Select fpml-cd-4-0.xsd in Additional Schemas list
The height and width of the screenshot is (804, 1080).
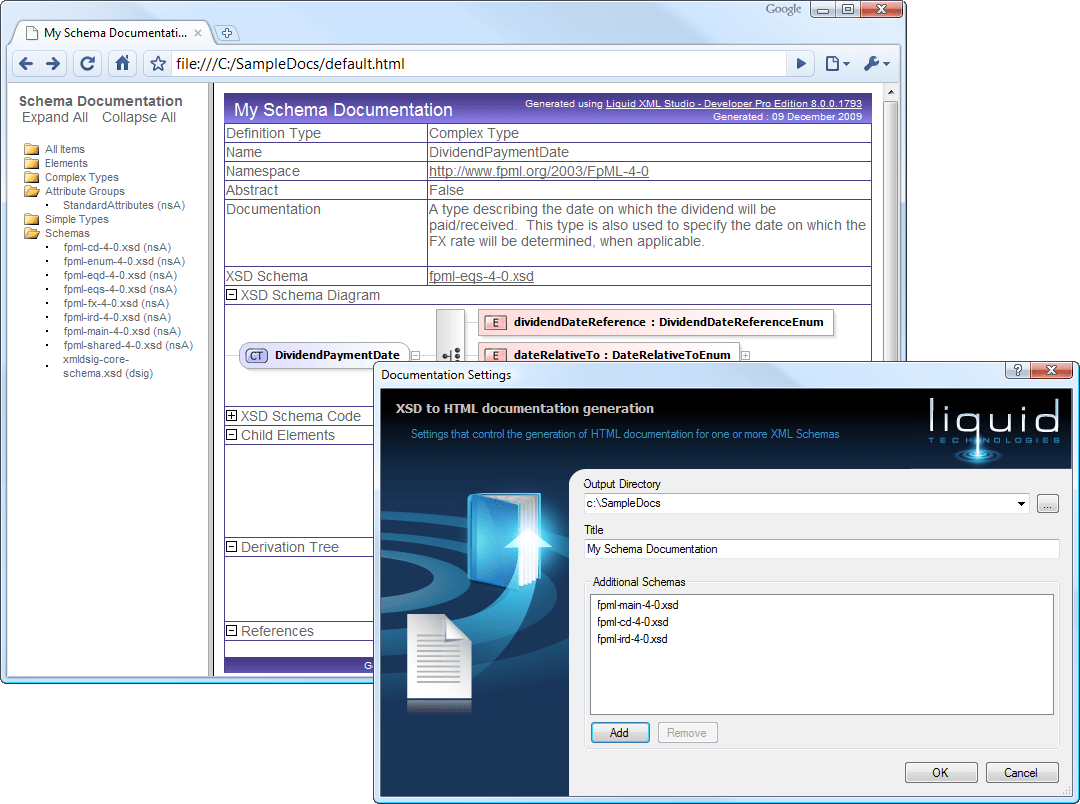coord(630,622)
